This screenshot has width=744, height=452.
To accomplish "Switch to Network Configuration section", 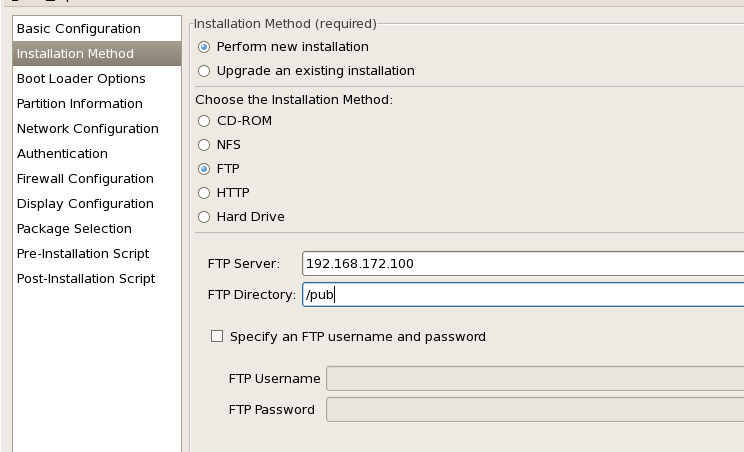I will [x=88, y=128].
